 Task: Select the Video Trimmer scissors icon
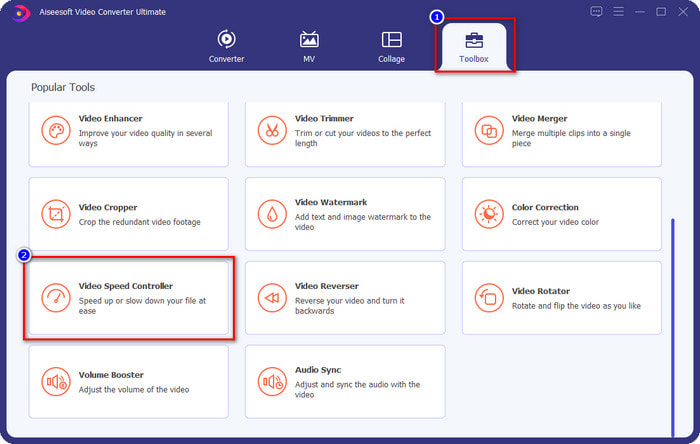tap(271, 130)
